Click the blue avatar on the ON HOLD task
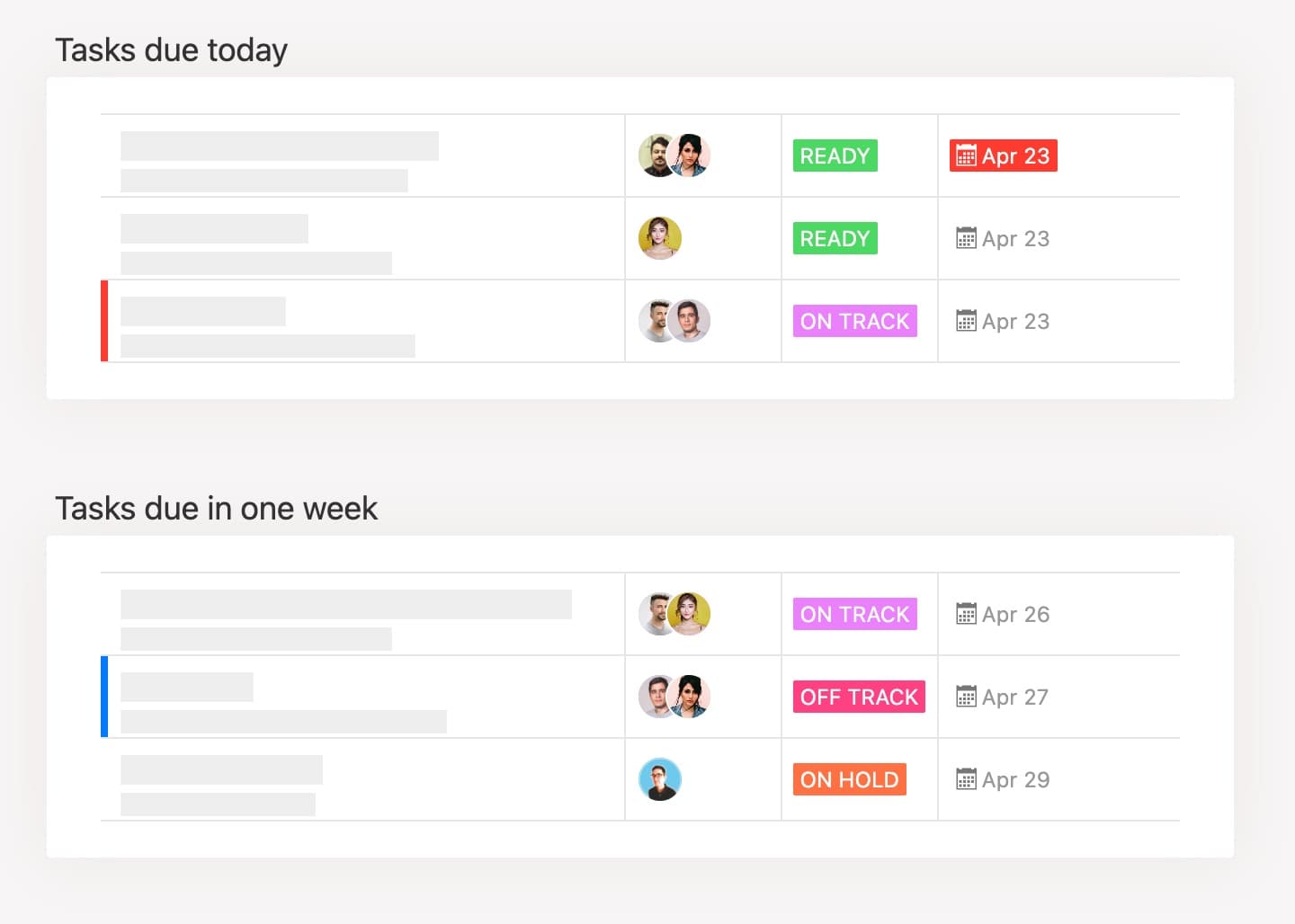1295x924 pixels. tap(661, 779)
